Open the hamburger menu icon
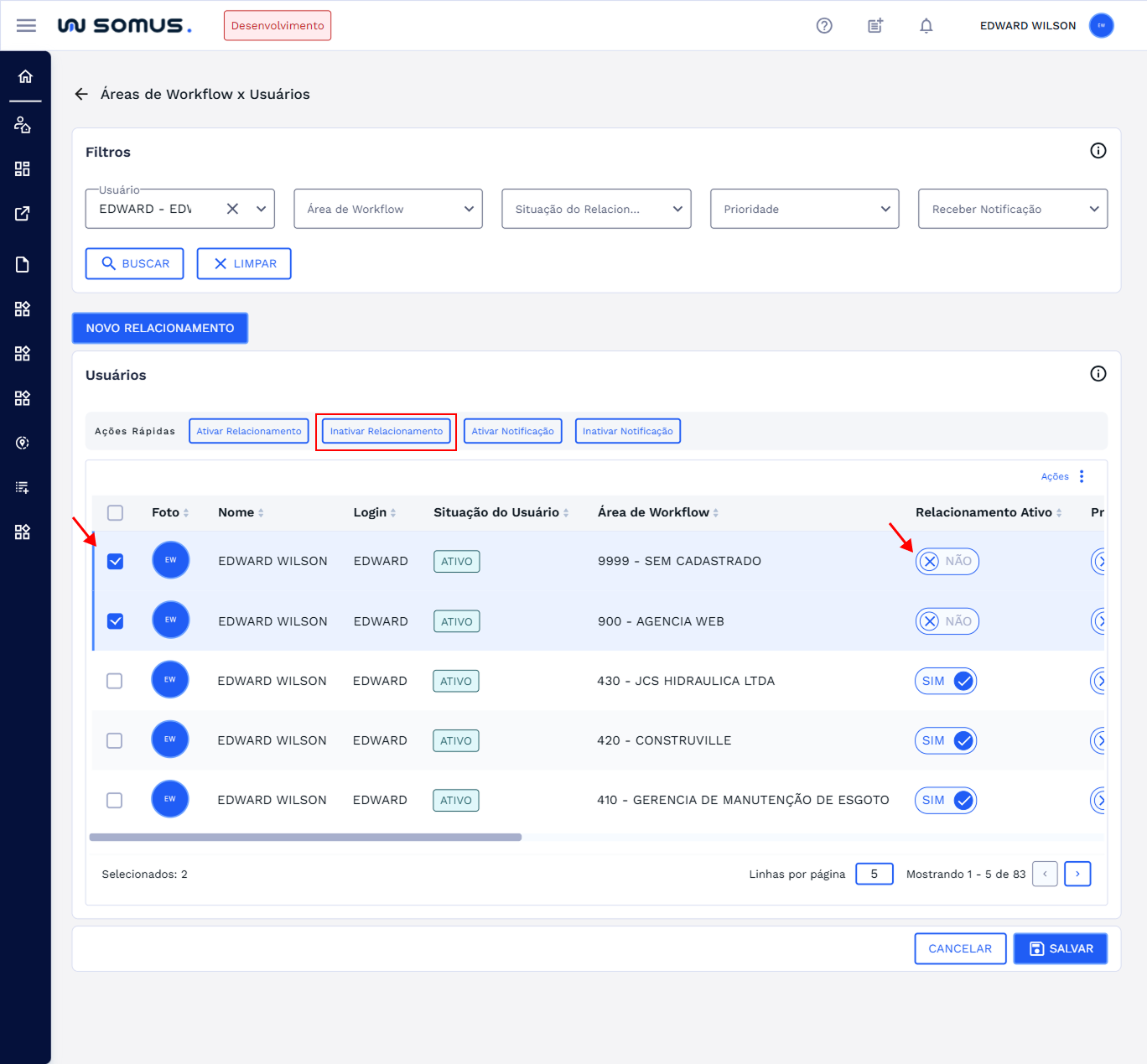The width and height of the screenshot is (1147, 1064). coord(26,25)
